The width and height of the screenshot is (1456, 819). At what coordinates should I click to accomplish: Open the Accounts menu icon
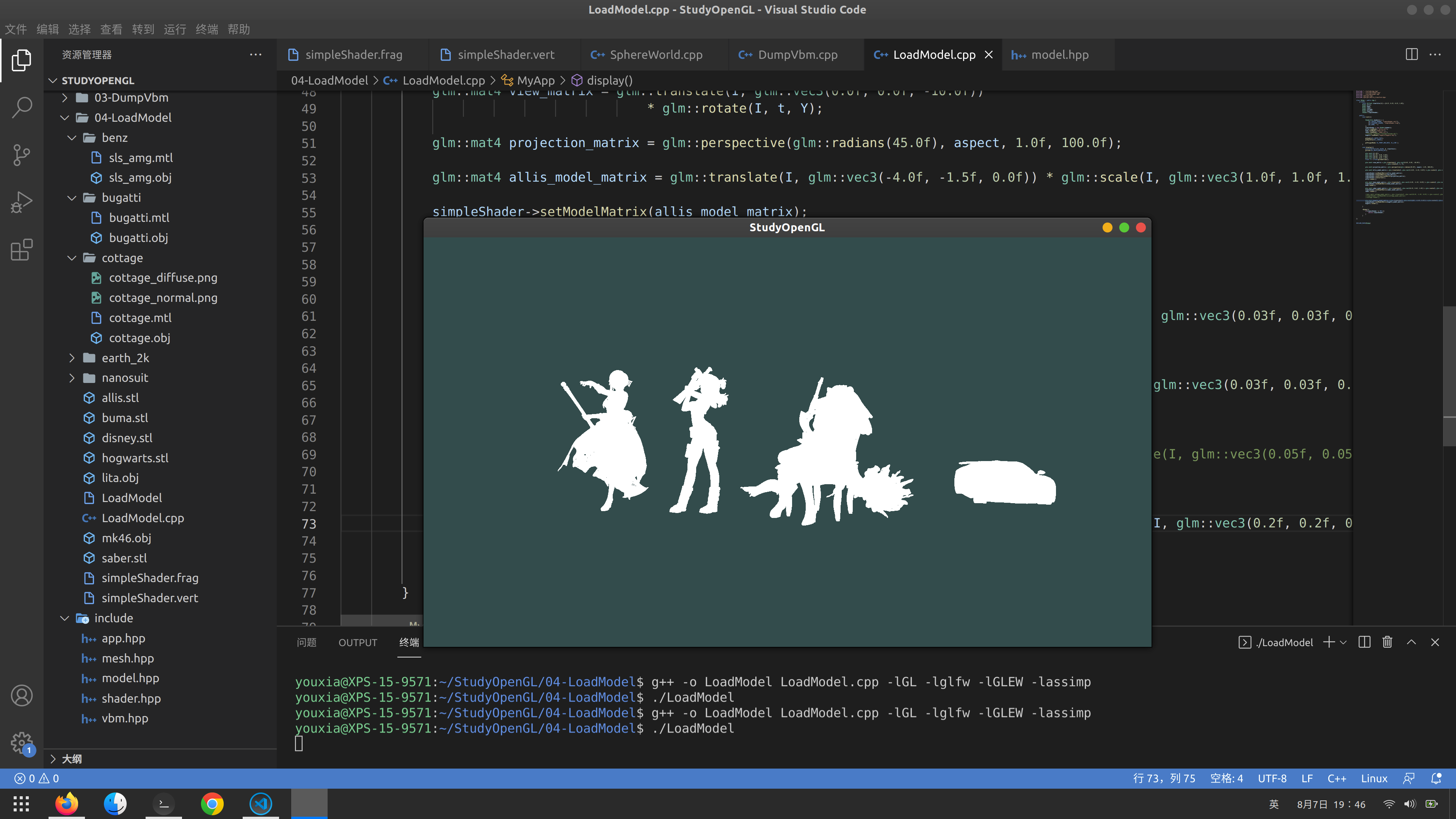point(22,696)
